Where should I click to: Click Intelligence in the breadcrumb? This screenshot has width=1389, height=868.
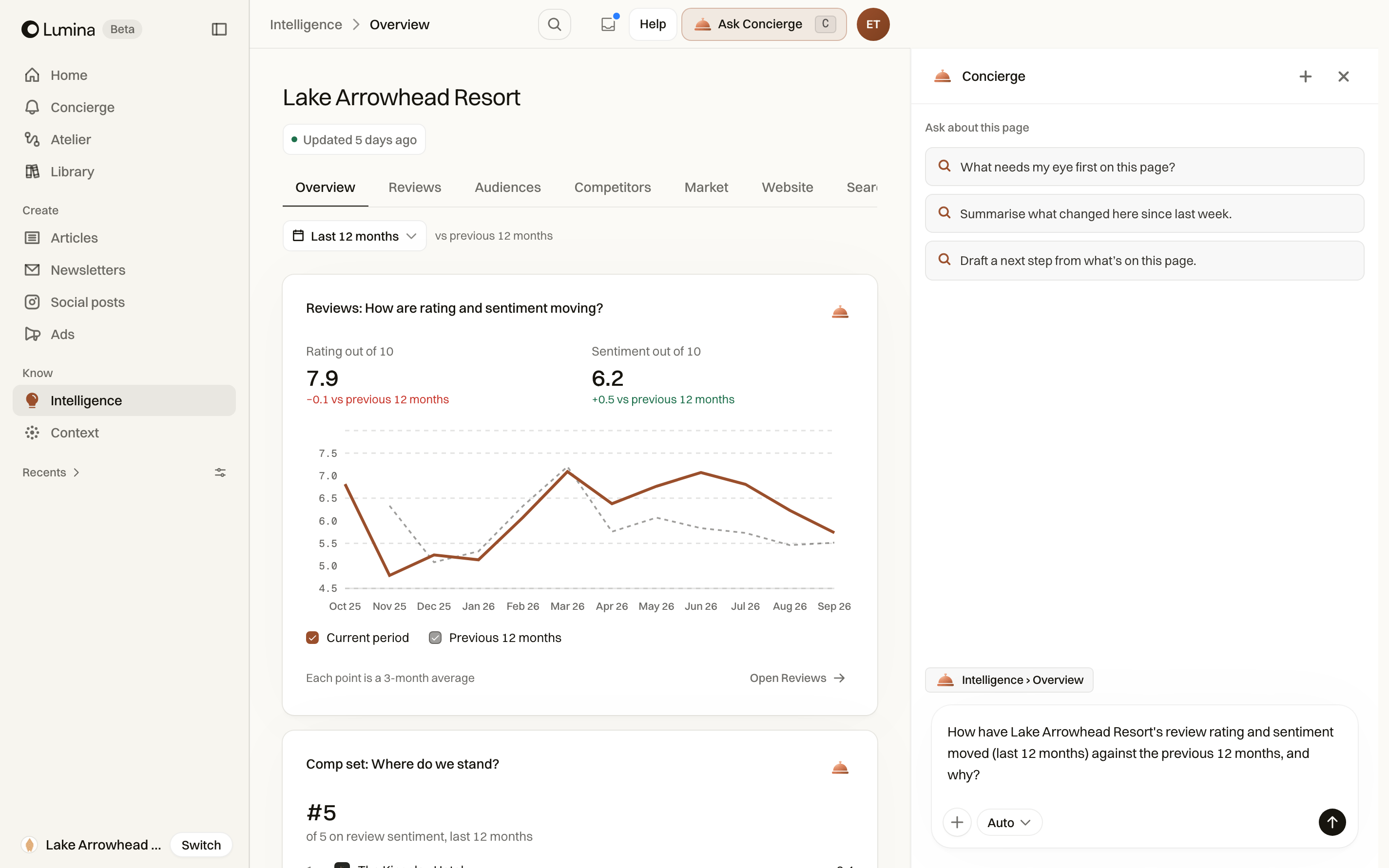coord(306,25)
